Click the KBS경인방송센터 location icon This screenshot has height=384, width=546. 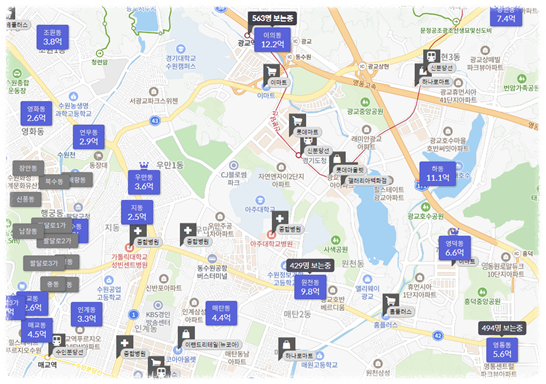click(158, 305)
